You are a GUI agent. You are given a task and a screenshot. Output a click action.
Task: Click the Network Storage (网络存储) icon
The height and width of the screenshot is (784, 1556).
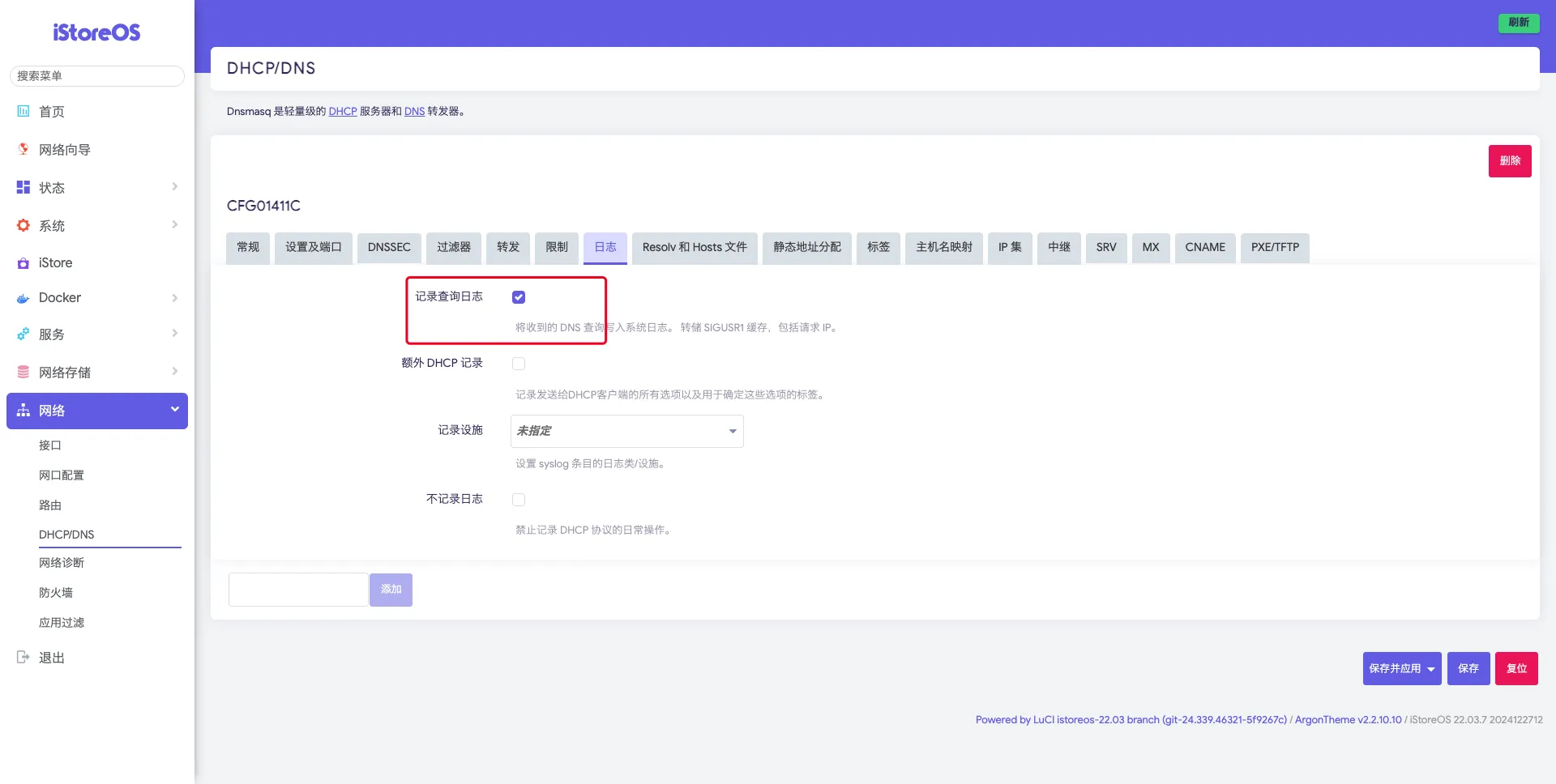(24, 372)
